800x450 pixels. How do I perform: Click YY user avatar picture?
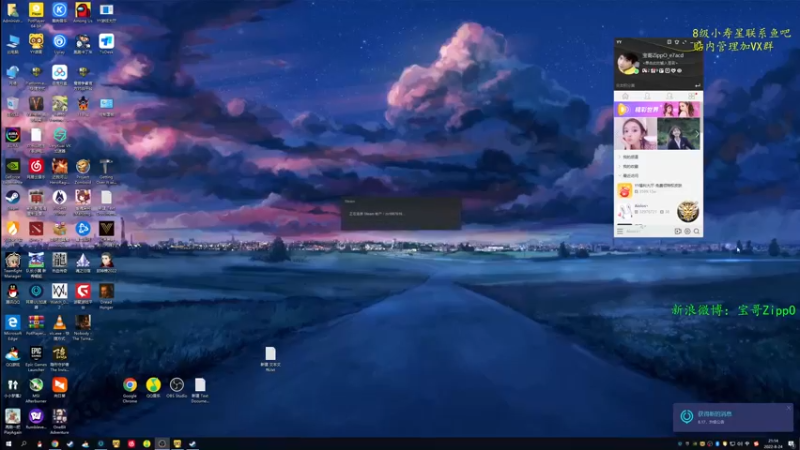[628, 63]
